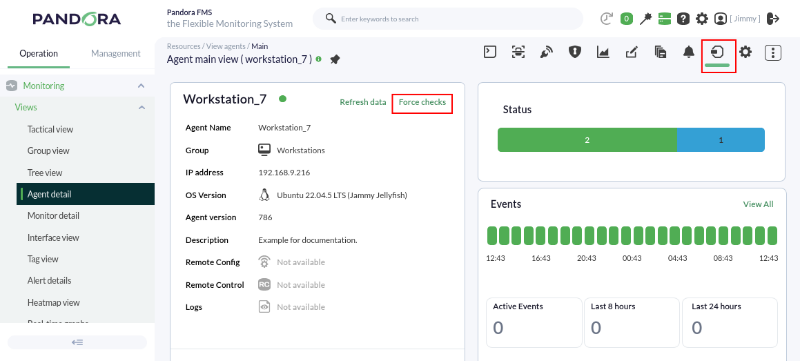Switch to the Operation tab

pos(39,53)
